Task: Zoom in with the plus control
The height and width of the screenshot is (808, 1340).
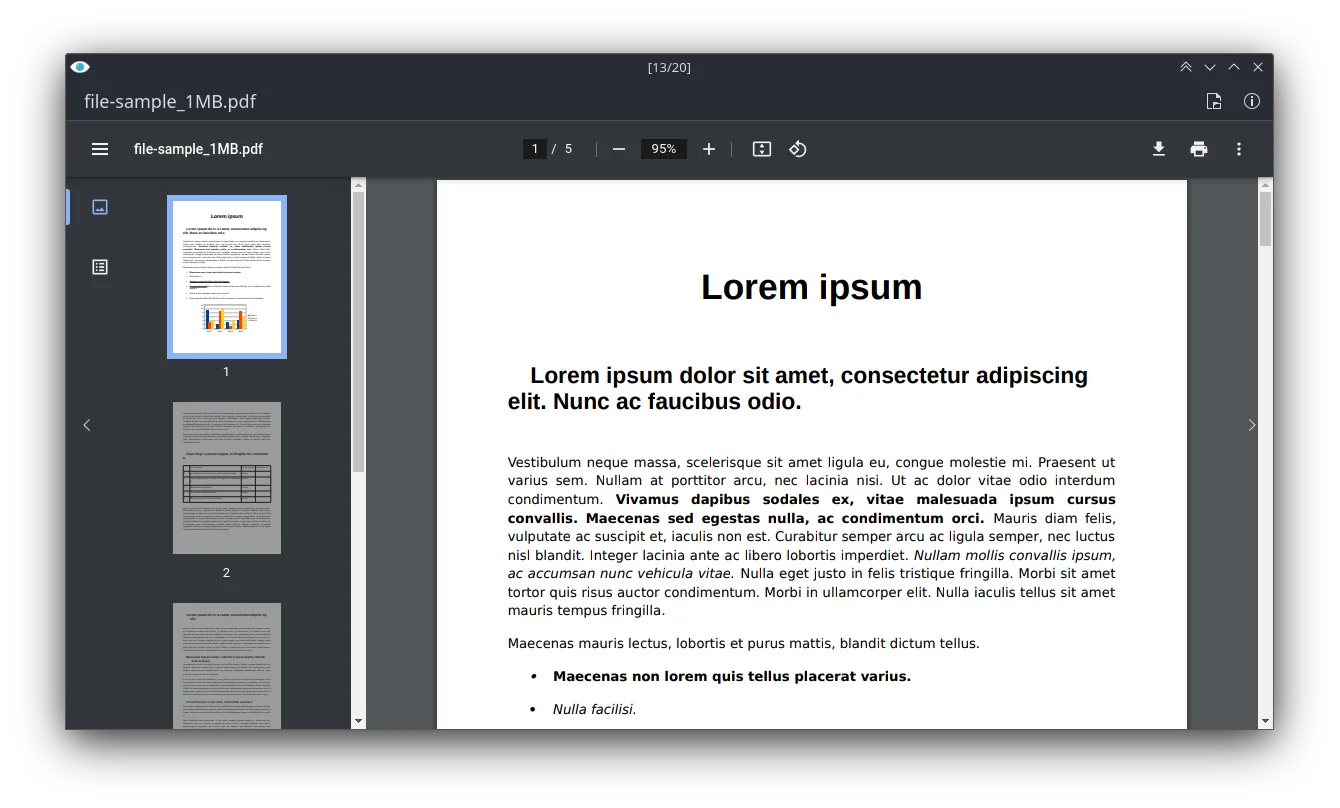Action: point(708,148)
